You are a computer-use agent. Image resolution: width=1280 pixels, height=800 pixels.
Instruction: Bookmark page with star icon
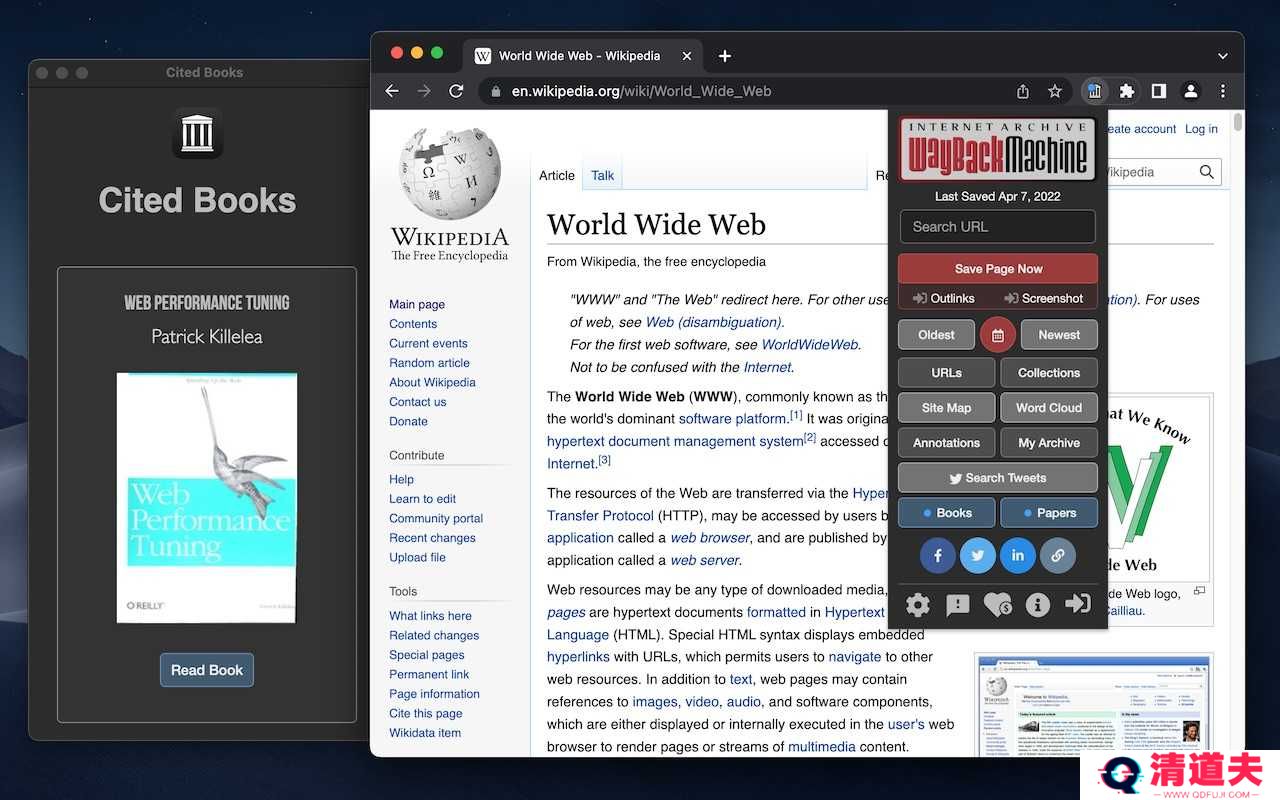1055,91
